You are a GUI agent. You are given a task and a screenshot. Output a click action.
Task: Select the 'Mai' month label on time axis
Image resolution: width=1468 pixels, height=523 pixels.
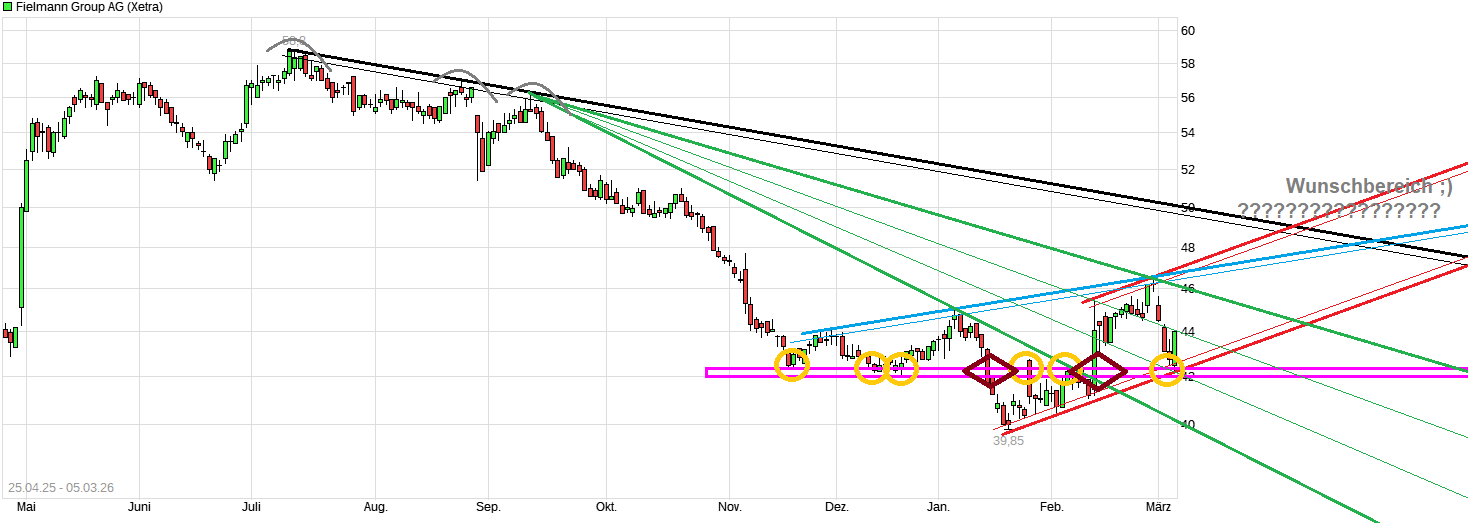pyautogui.click(x=13, y=507)
